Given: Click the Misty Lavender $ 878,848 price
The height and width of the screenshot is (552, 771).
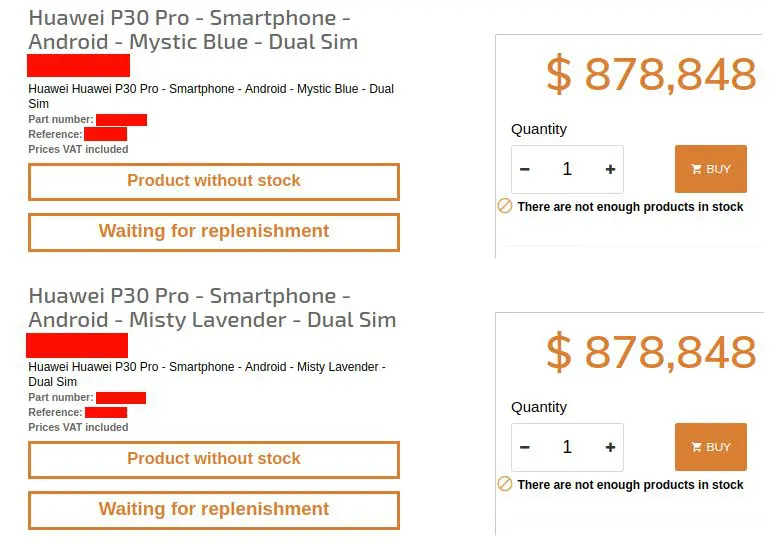Looking at the screenshot, I should pos(651,353).
